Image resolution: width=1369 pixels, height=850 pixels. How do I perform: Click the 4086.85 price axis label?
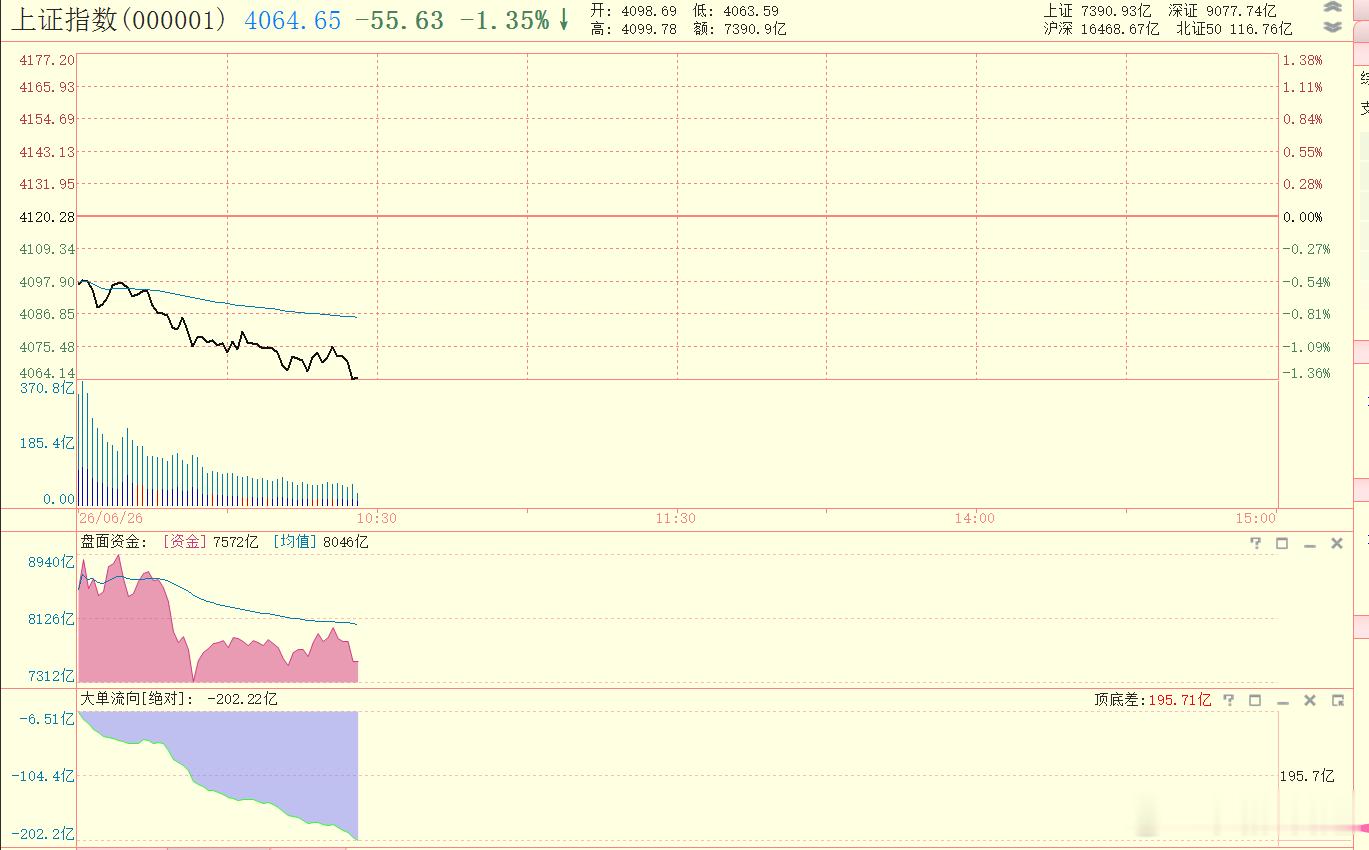pos(47,314)
